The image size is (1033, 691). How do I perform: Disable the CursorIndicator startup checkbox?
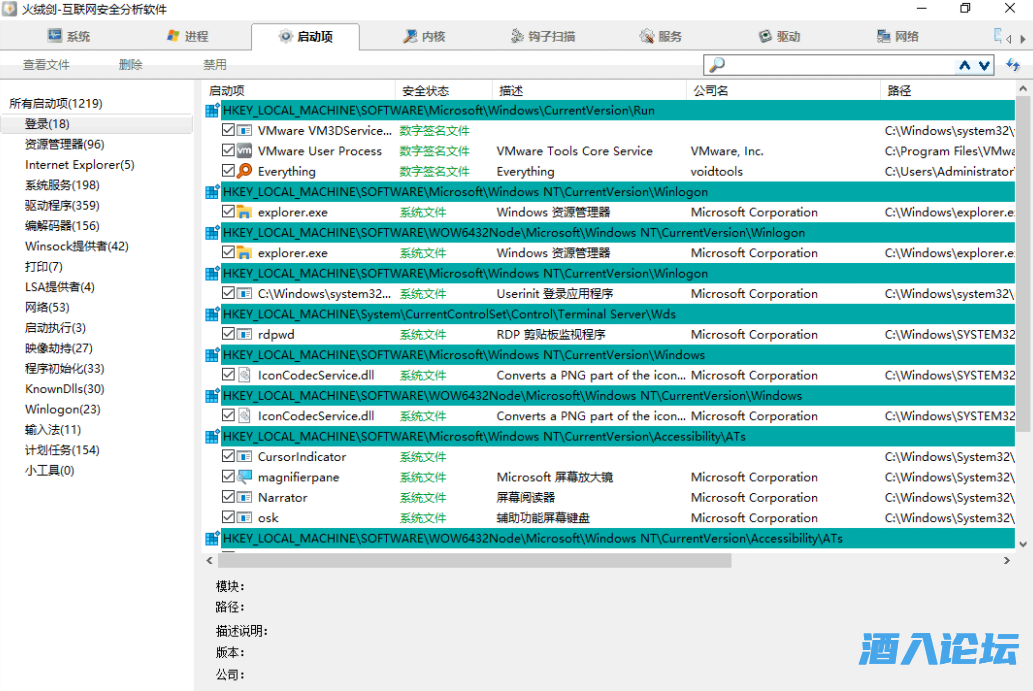point(229,457)
